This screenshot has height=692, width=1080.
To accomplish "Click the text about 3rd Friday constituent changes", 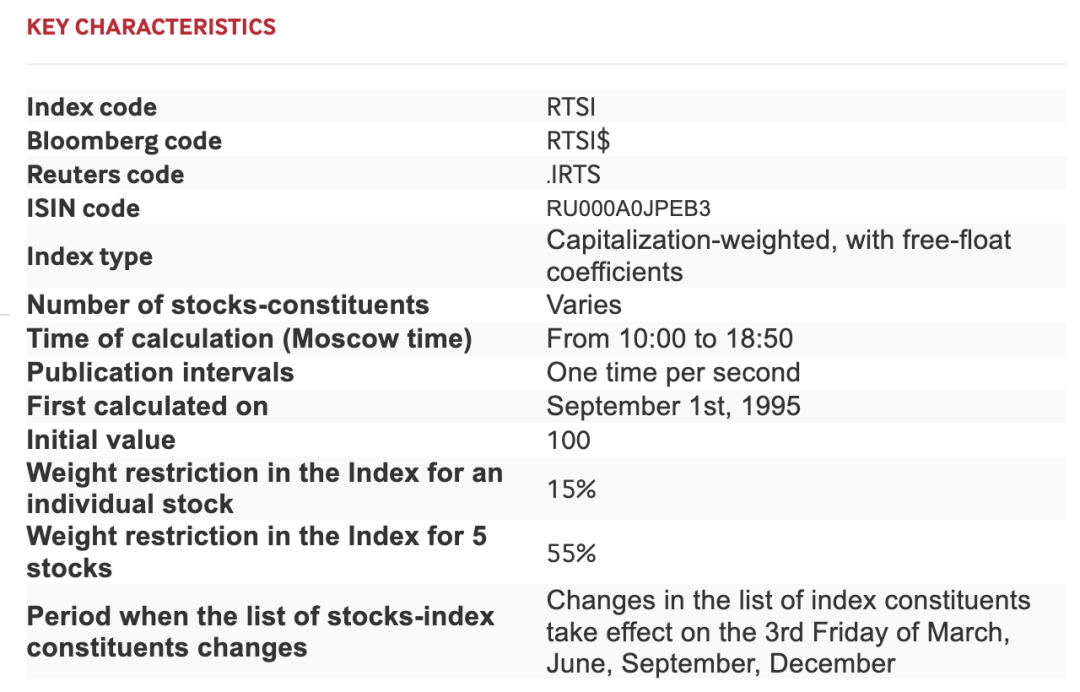I will click(x=788, y=632).
